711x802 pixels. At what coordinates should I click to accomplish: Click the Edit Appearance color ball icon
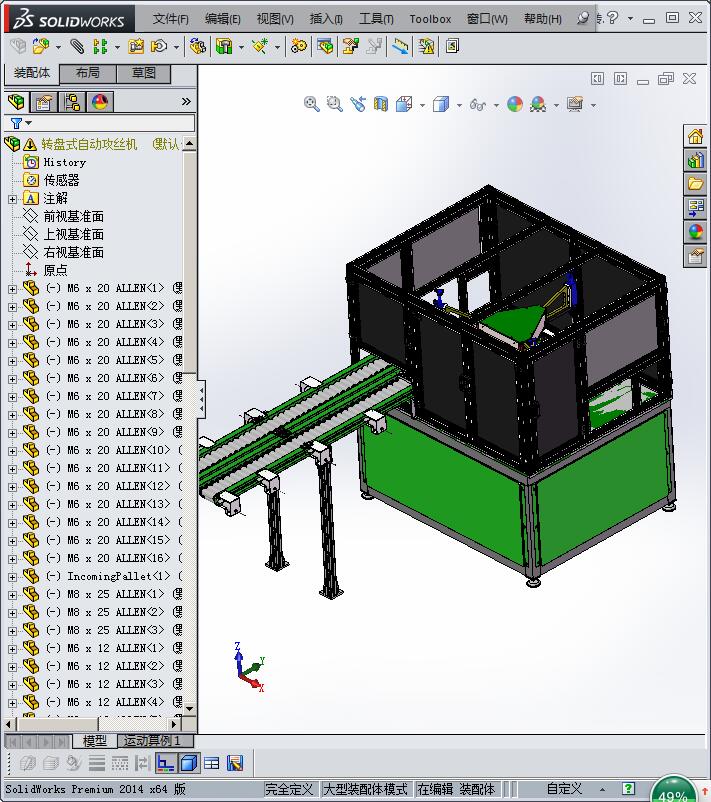515,104
